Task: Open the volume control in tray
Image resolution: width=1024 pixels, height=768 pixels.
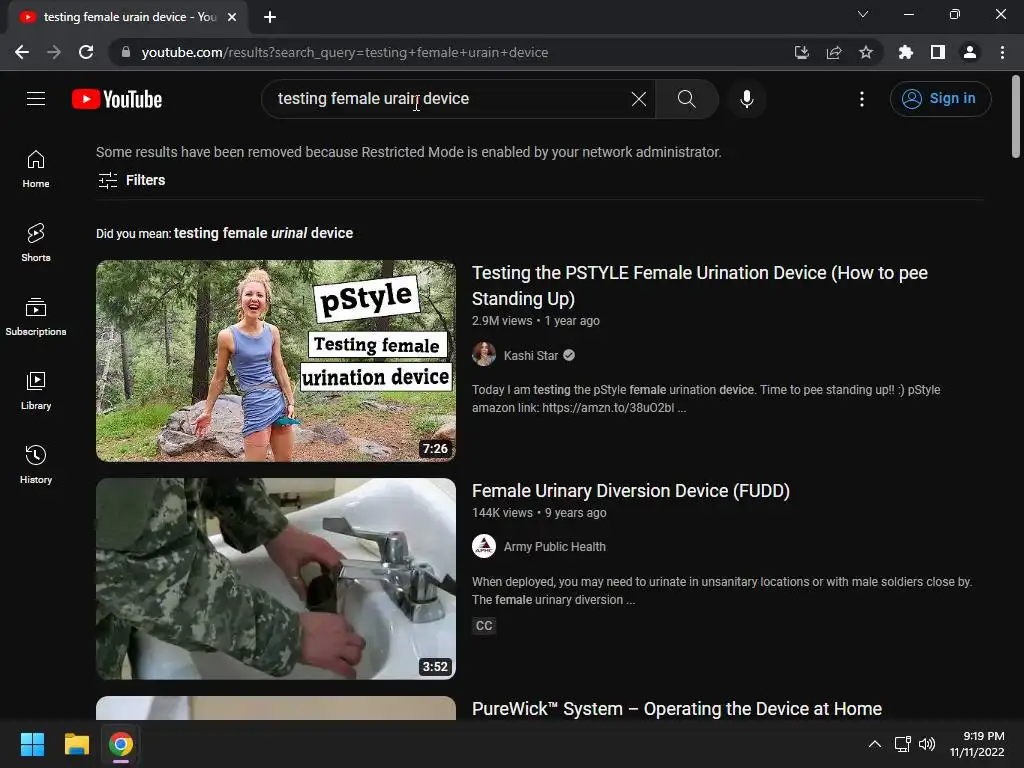Action: click(927, 744)
